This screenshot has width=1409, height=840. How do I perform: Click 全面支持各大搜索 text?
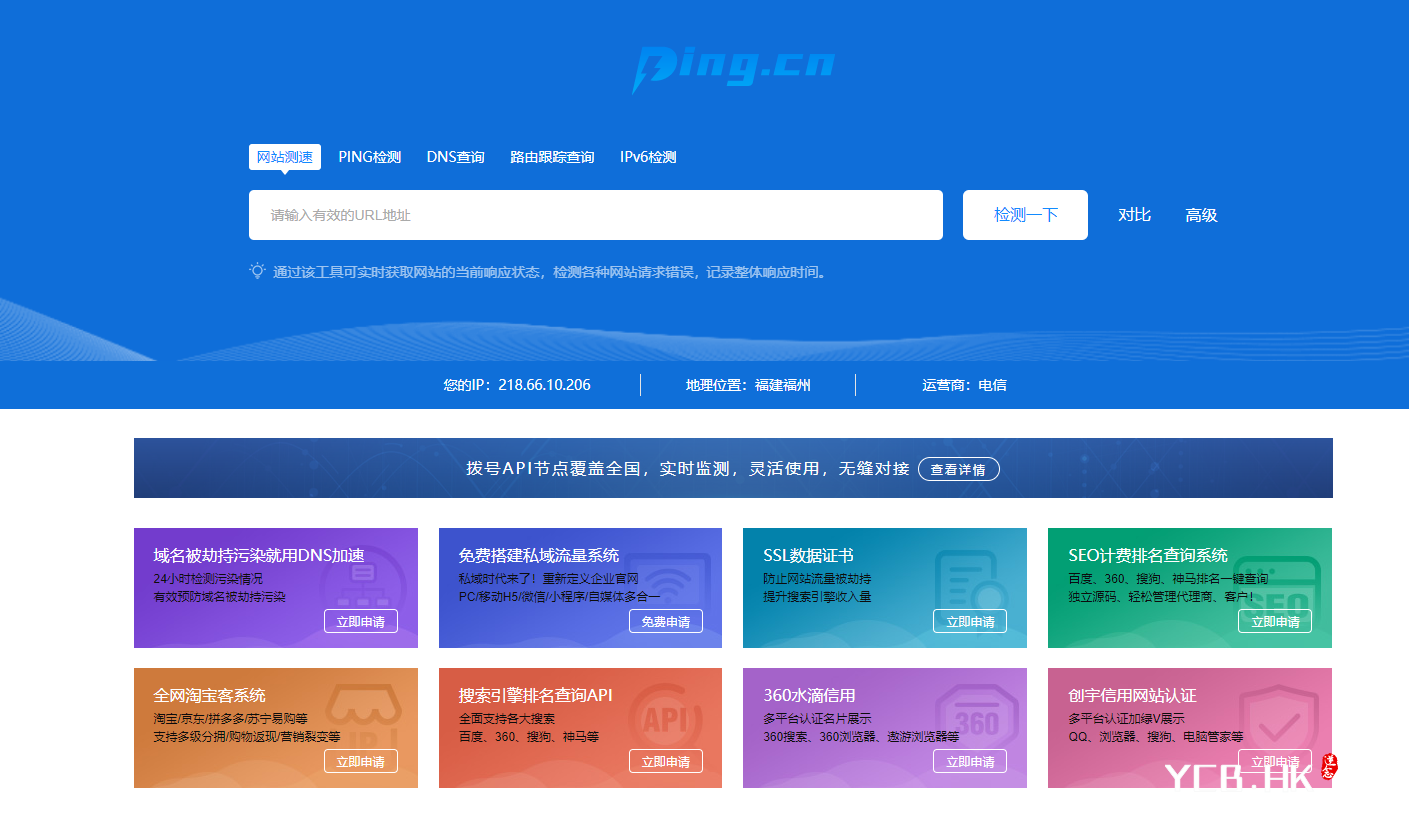506,719
